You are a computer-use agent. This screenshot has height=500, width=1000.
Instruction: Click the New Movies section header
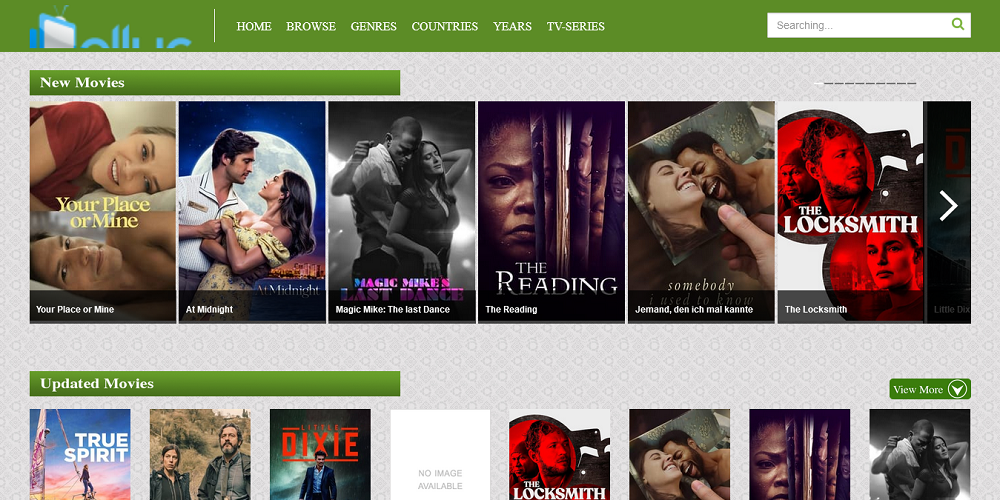214,82
